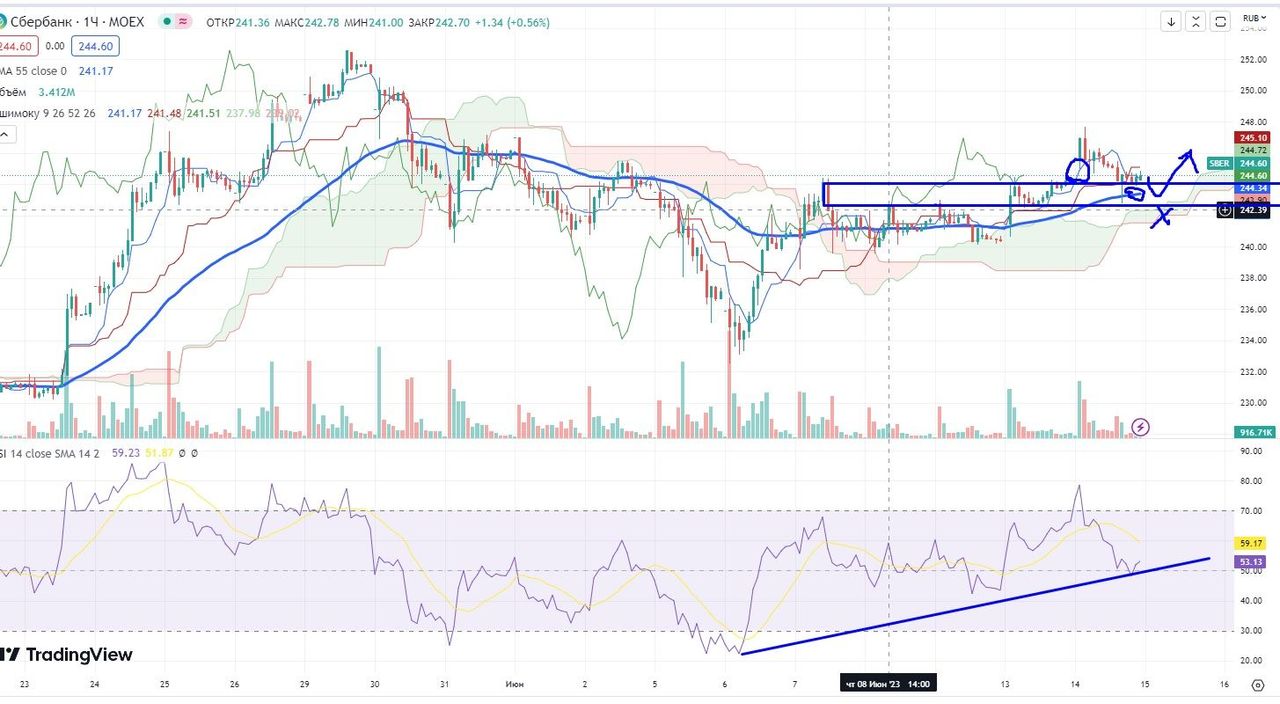Open fullscreen mode via the frame icon
The image size is (1280, 704).
click(x=1221, y=22)
